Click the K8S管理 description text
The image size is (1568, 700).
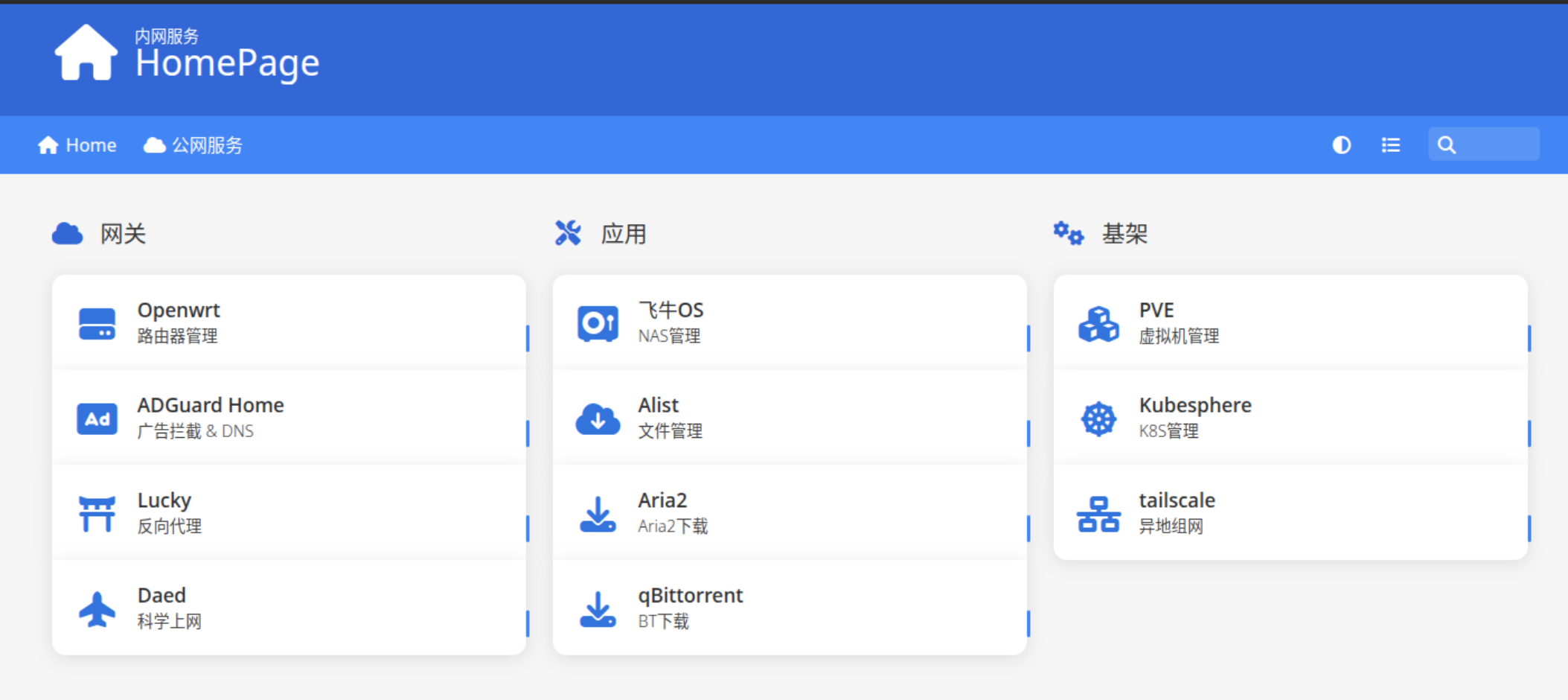click(1168, 431)
